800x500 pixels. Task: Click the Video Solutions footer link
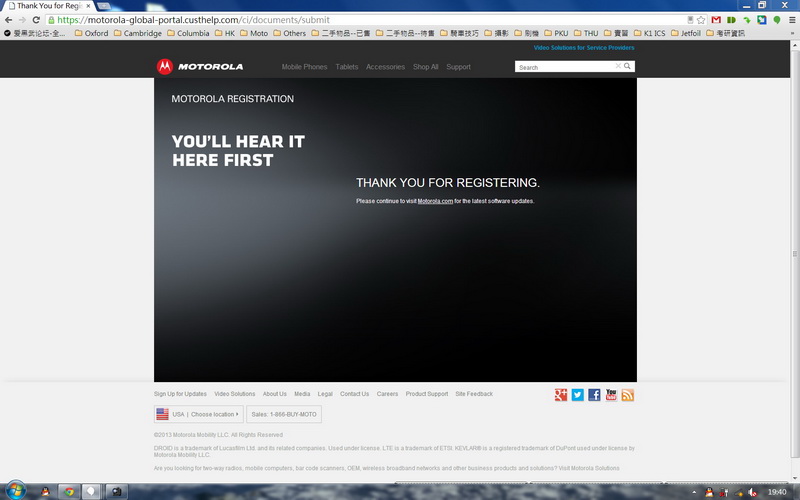tap(235, 394)
